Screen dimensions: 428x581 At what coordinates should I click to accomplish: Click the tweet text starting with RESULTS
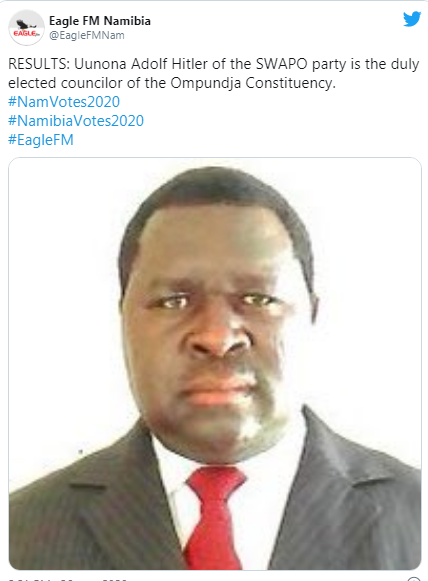213,73
